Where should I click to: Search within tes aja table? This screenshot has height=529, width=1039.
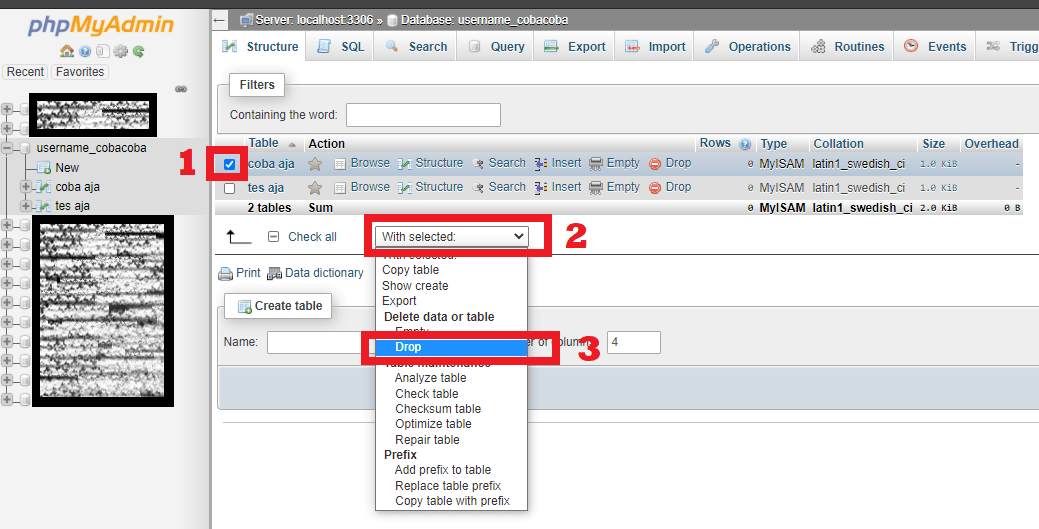tap(499, 188)
